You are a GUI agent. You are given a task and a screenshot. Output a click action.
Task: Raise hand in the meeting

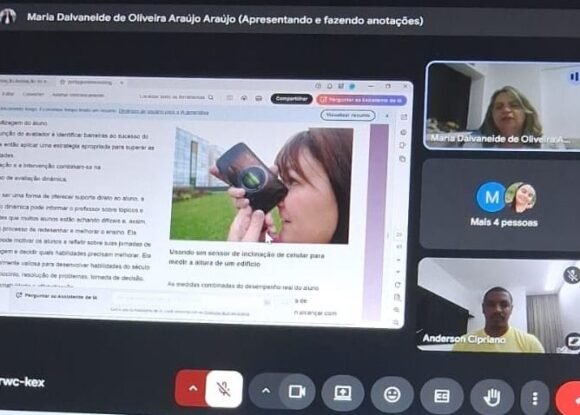point(492,398)
